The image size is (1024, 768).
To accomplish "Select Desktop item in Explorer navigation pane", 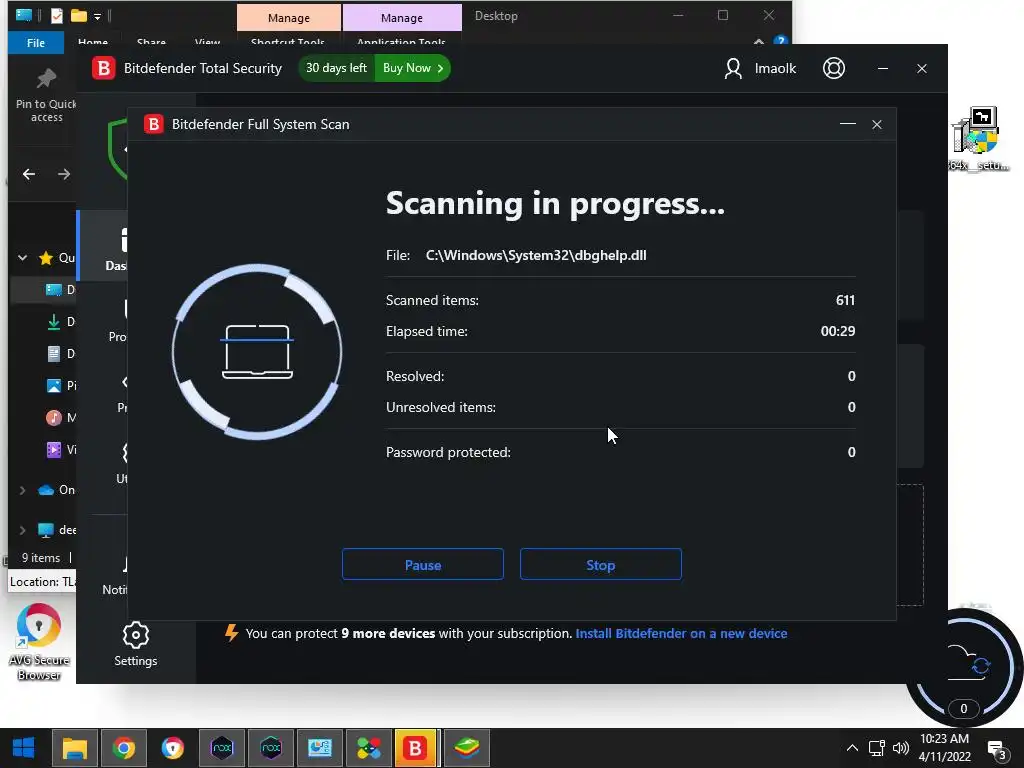I will pos(59,289).
